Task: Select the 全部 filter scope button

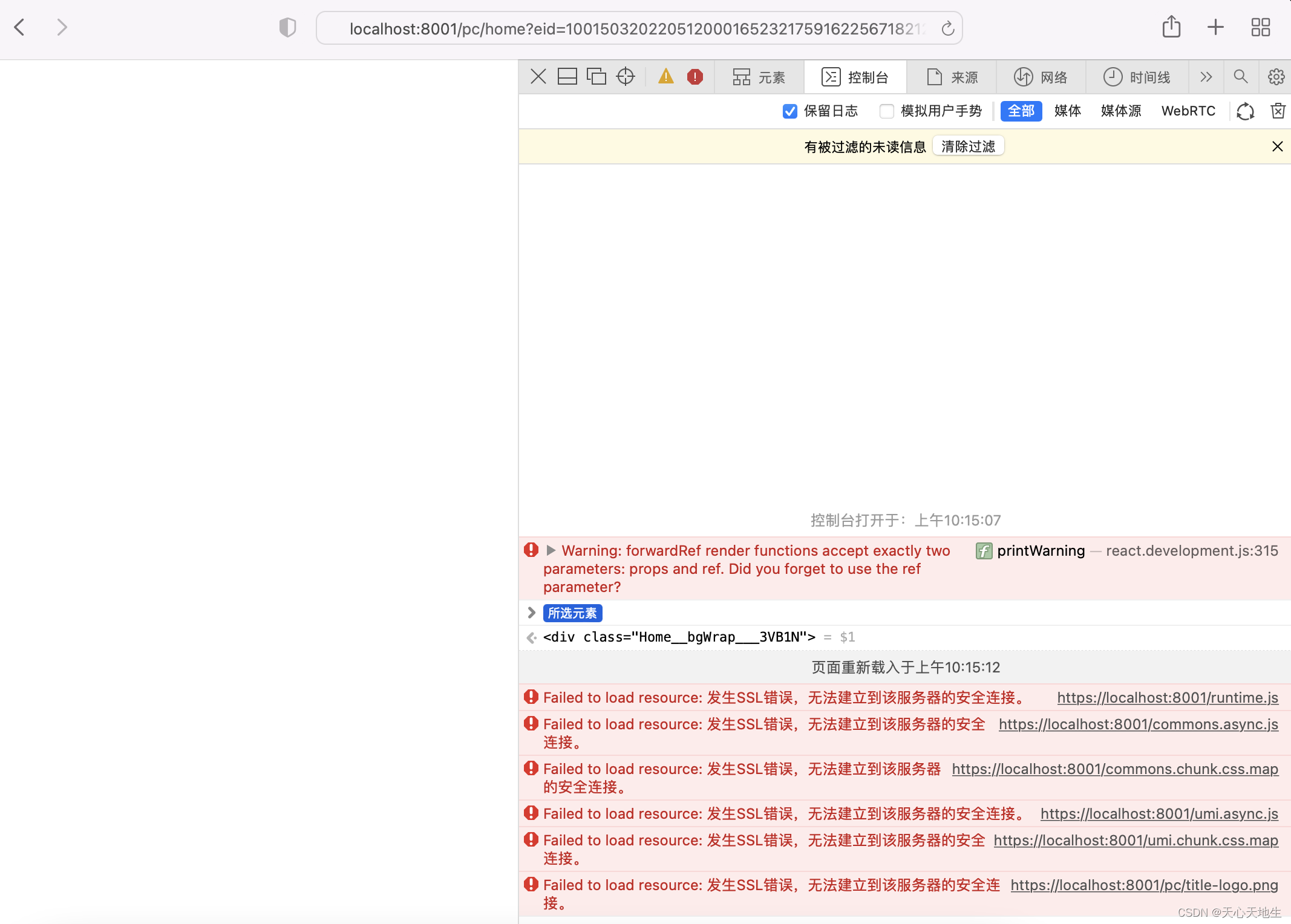Action: pyautogui.click(x=1021, y=111)
